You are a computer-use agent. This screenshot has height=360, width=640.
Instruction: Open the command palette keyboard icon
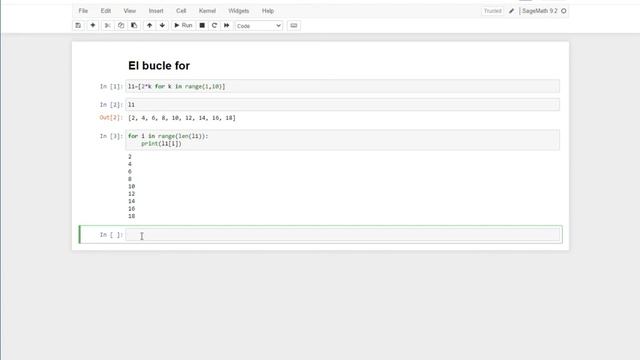[x=293, y=25]
